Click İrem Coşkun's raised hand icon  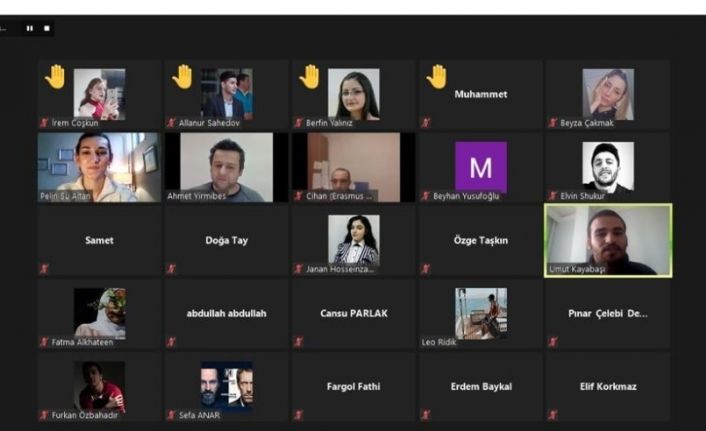(55, 77)
